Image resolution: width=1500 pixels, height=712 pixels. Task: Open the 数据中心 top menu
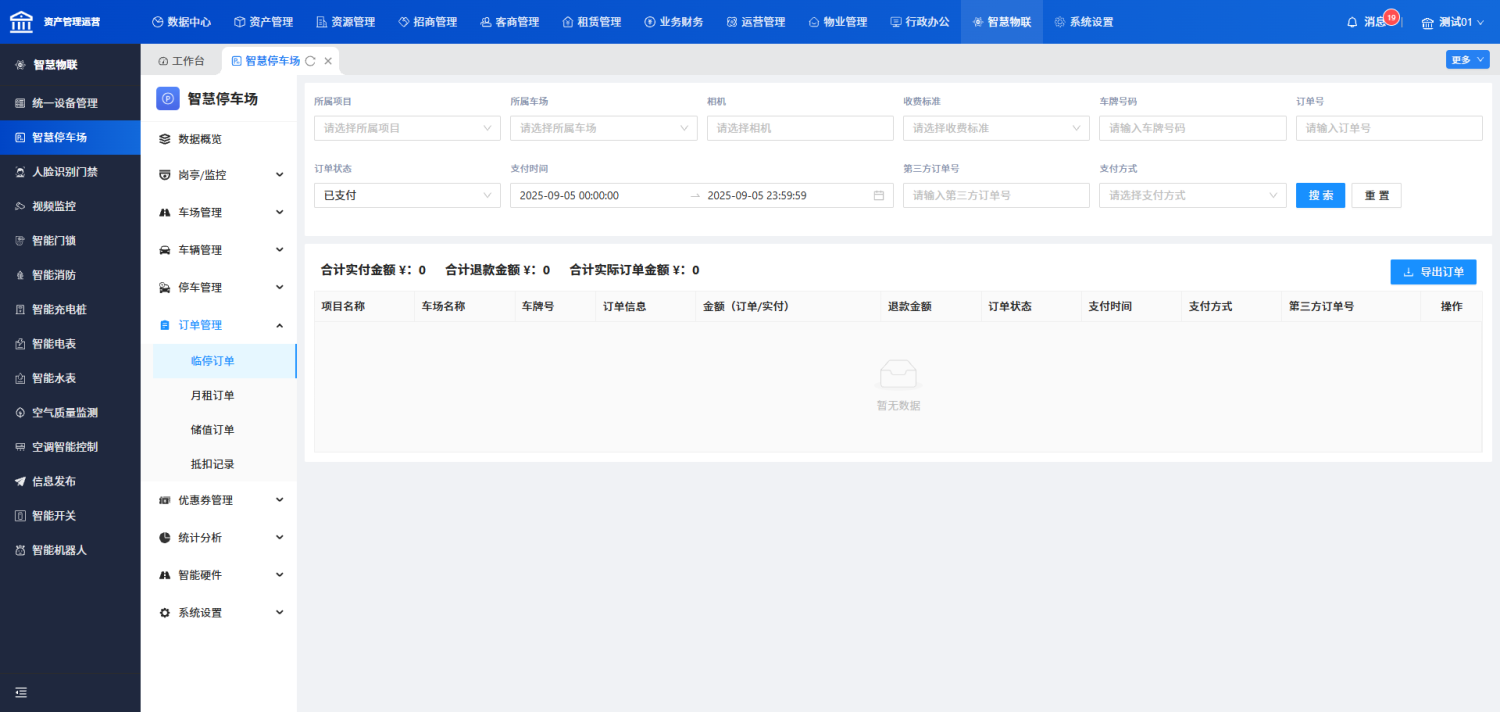pos(181,22)
